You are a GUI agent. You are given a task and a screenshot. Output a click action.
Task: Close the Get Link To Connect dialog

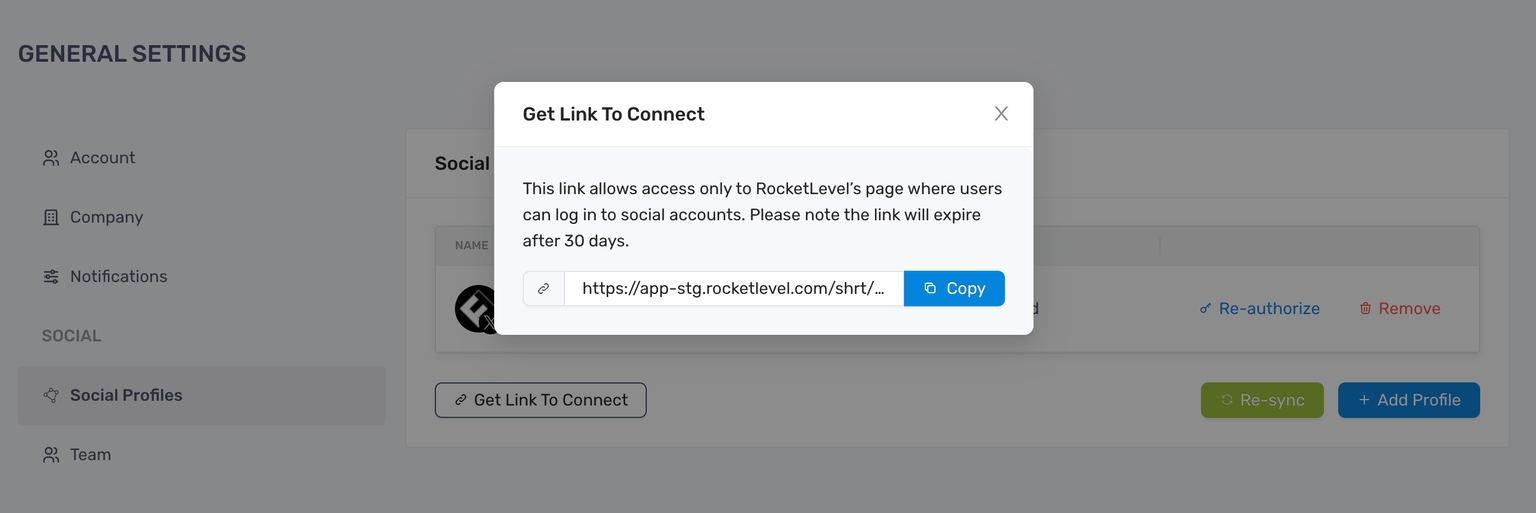coord(1001,114)
